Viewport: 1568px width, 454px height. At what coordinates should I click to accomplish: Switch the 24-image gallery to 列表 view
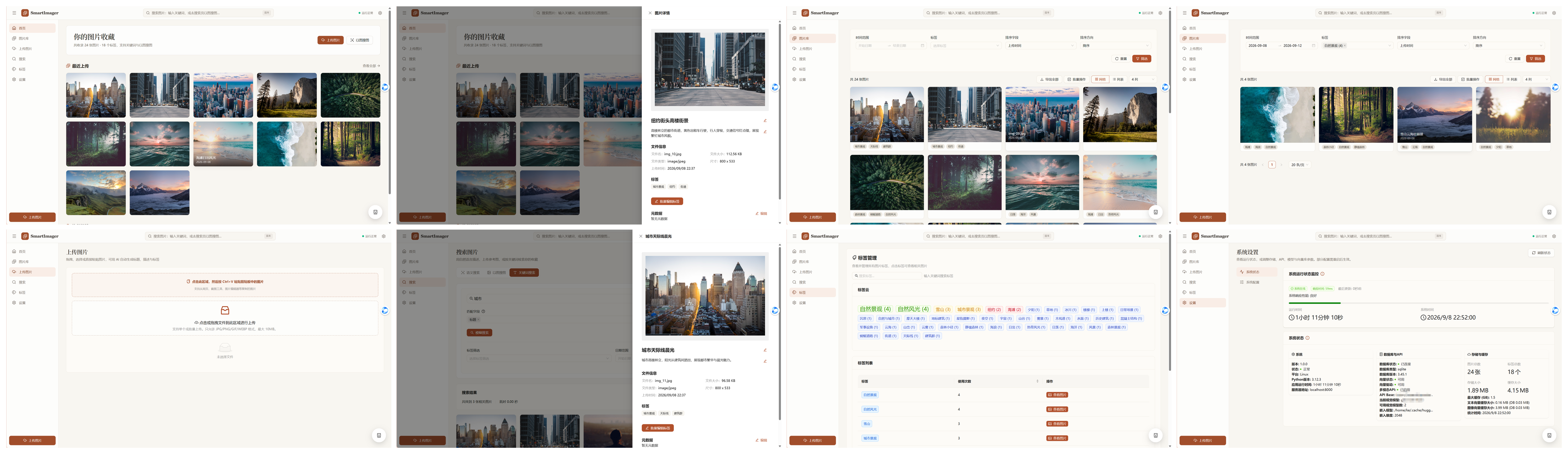(x=1118, y=79)
